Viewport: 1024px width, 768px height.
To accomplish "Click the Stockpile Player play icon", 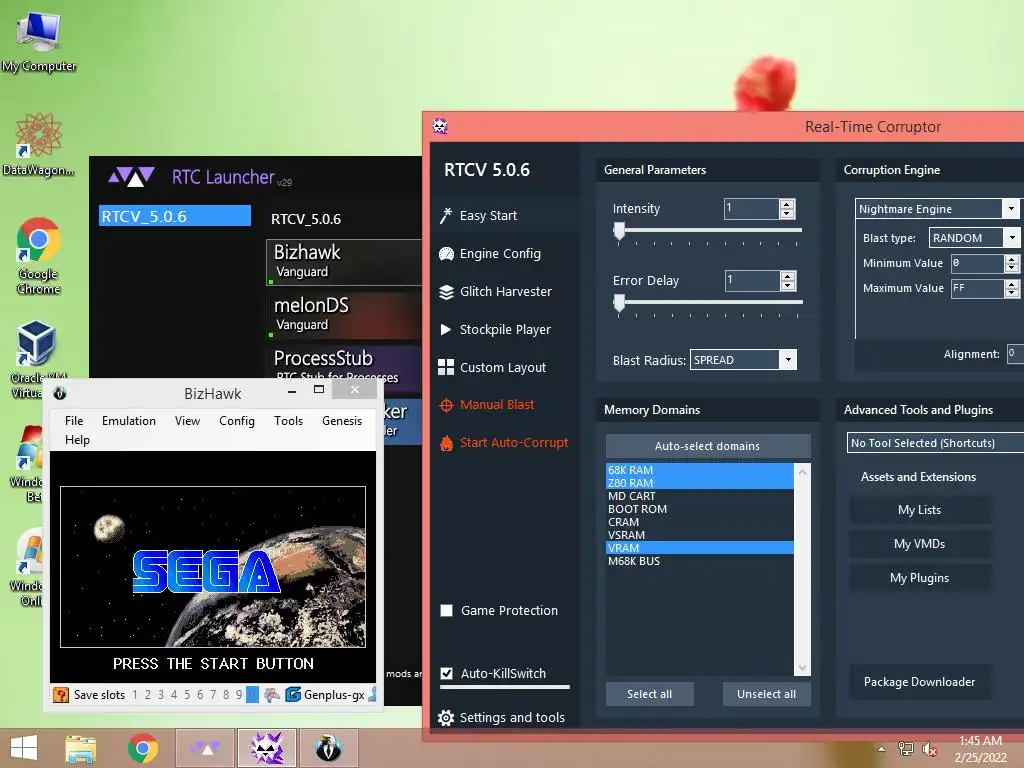I will (x=446, y=330).
